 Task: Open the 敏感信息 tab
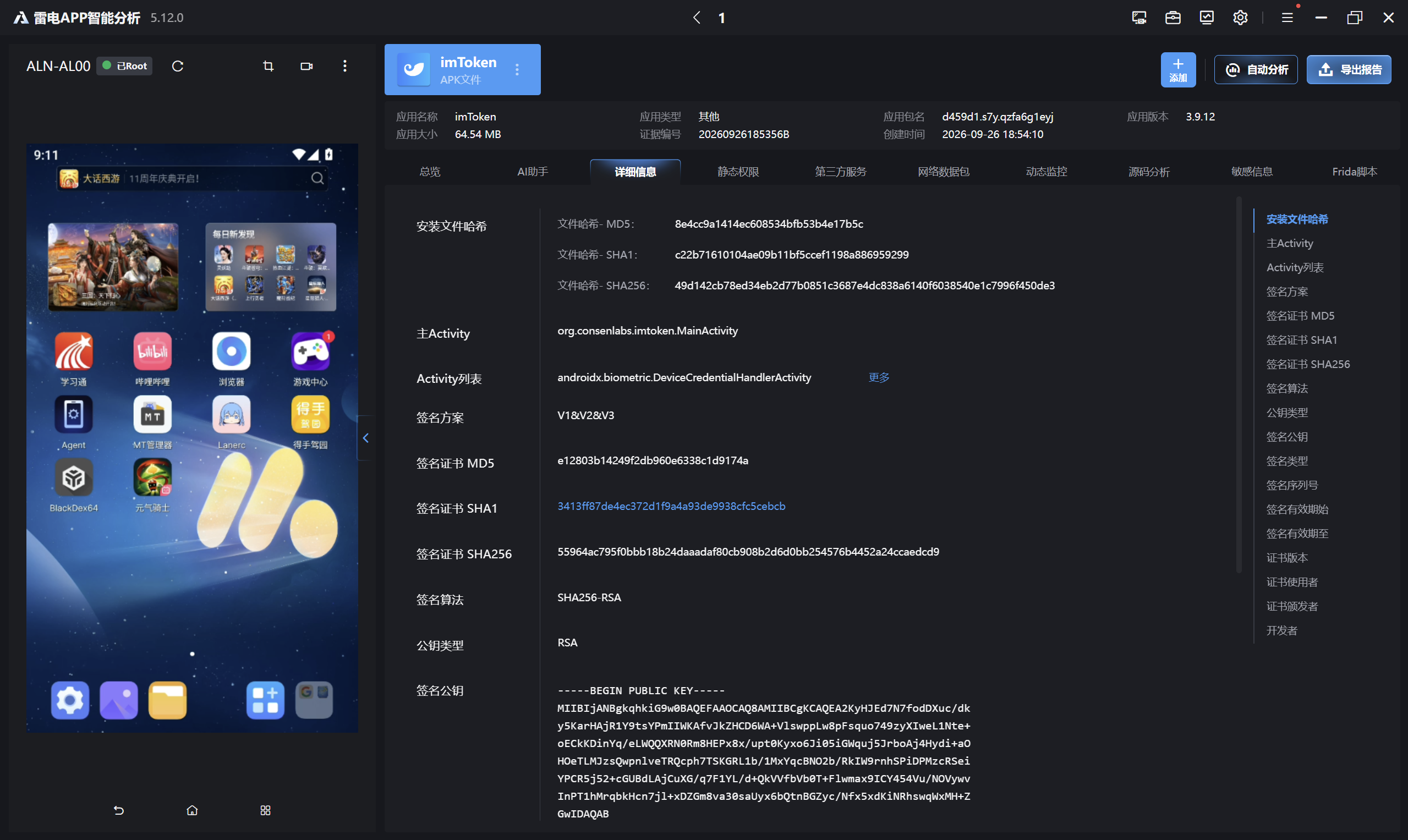tap(1252, 172)
